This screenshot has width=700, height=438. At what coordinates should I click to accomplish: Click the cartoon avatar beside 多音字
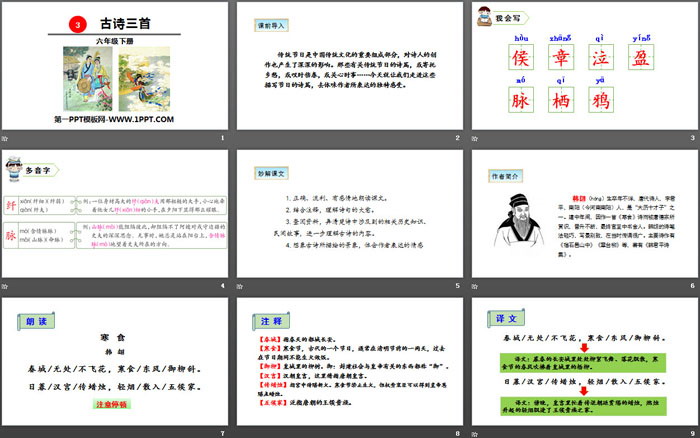click(17, 162)
